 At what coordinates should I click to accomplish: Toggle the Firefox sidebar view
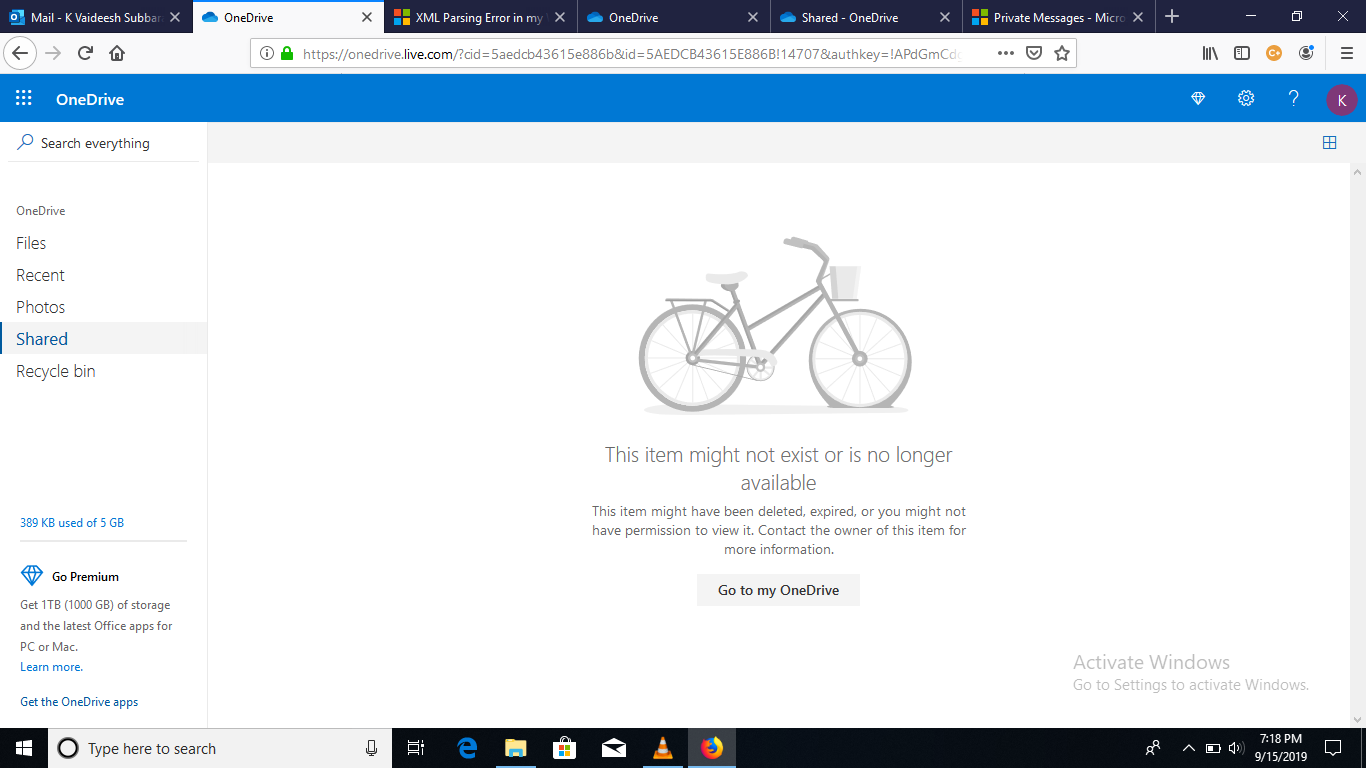pos(1242,53)
